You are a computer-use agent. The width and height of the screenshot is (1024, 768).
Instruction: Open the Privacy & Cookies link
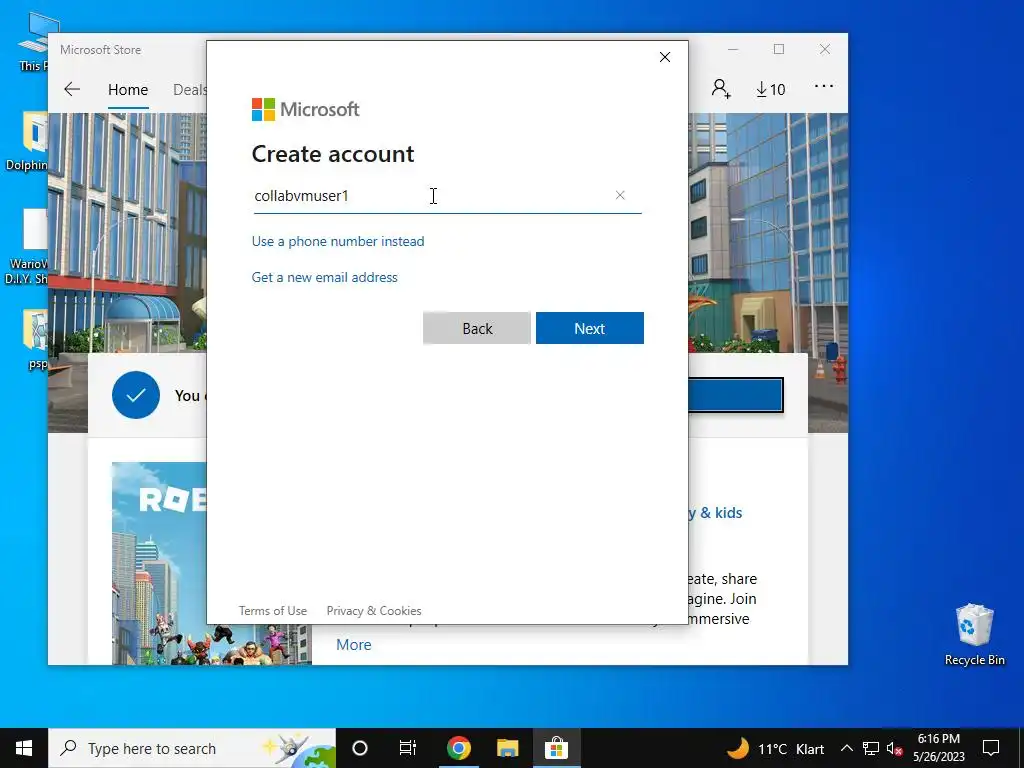[x=374, y=611]
